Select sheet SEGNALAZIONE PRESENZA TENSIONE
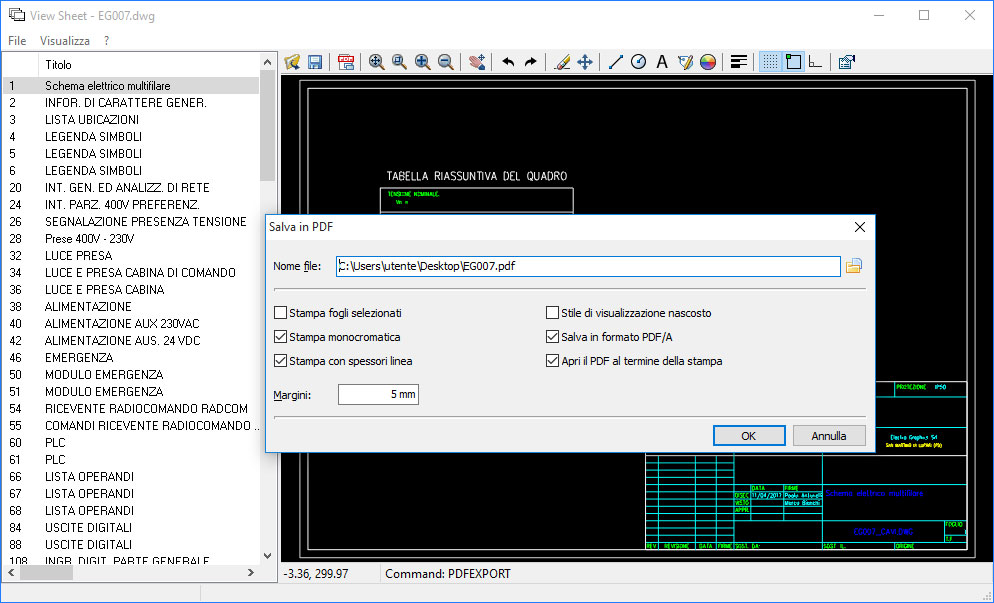Viewport: 994px width, 603px height. [131, 222]
